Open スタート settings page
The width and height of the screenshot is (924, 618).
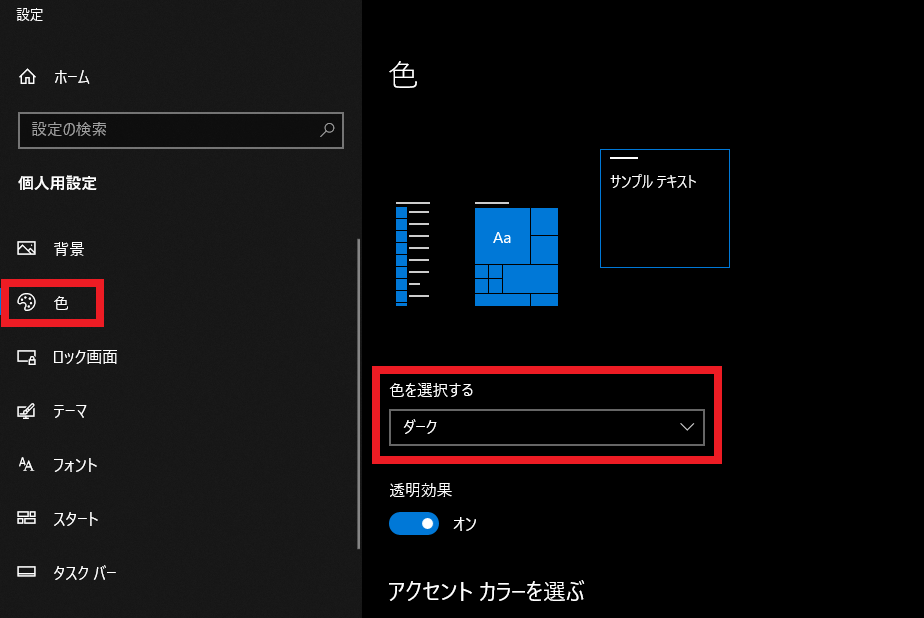click(76, 518)
